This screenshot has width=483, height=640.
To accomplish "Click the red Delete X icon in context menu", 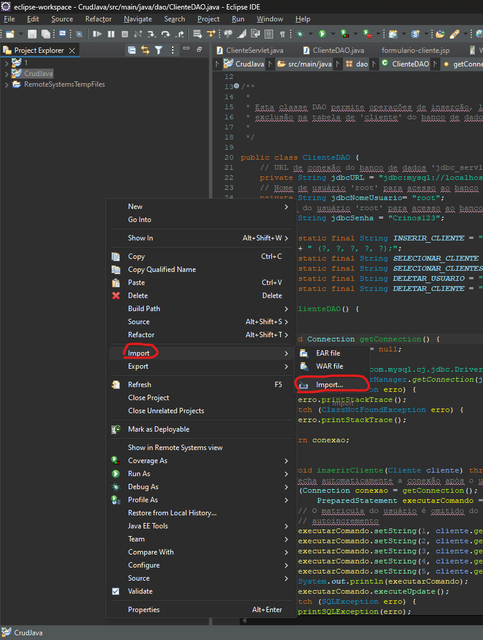I will tap(116, 296).
